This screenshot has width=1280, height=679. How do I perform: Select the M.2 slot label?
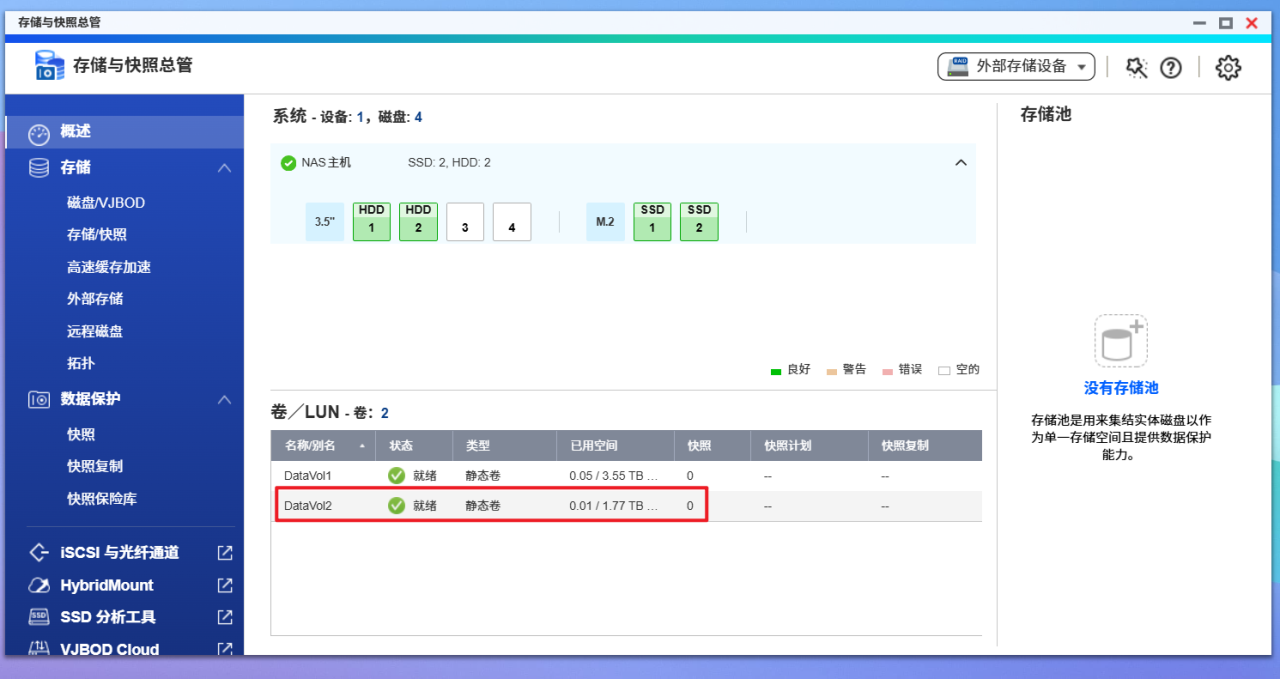(x=605, y=221)
